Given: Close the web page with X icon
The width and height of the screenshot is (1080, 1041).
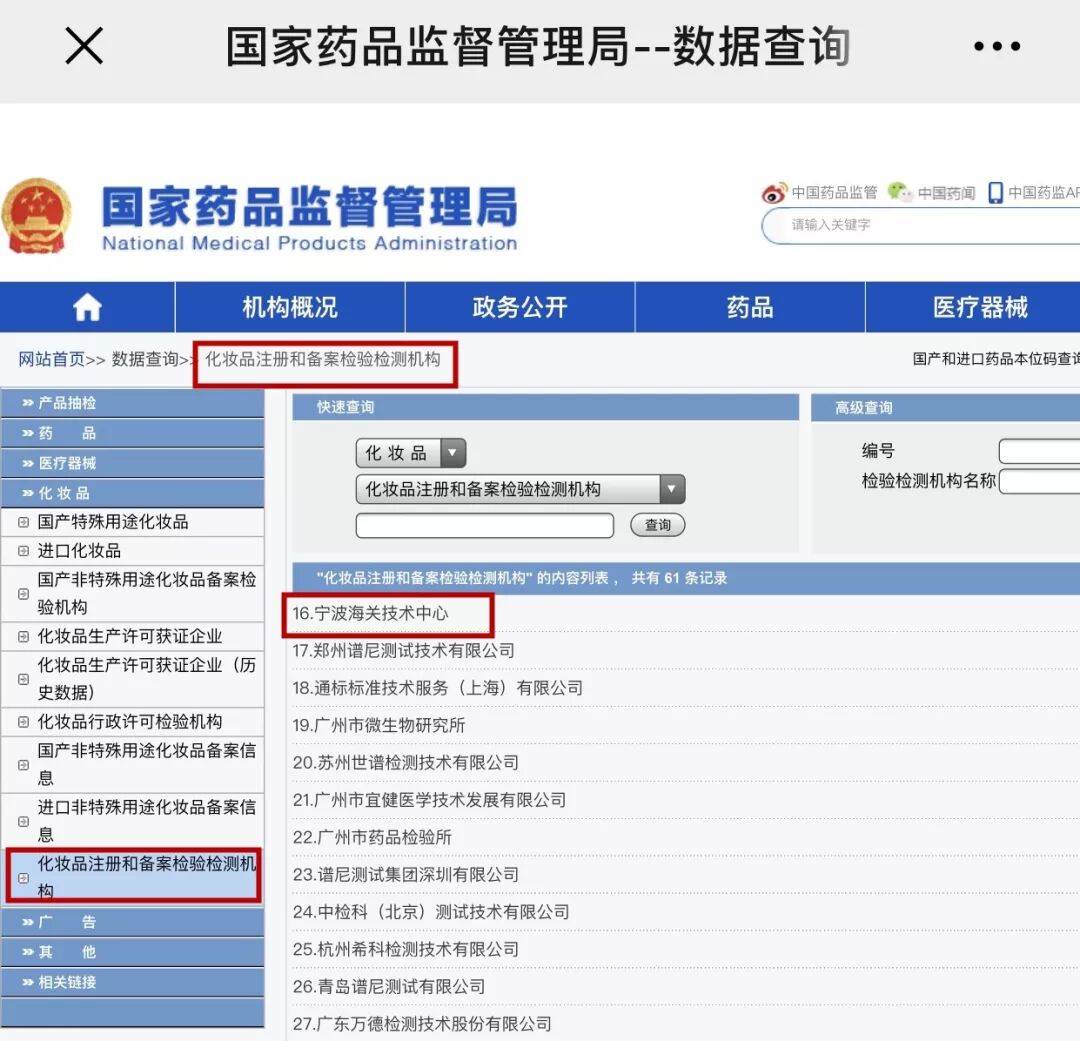Looking at the screenshot, I should pos(84,46).
